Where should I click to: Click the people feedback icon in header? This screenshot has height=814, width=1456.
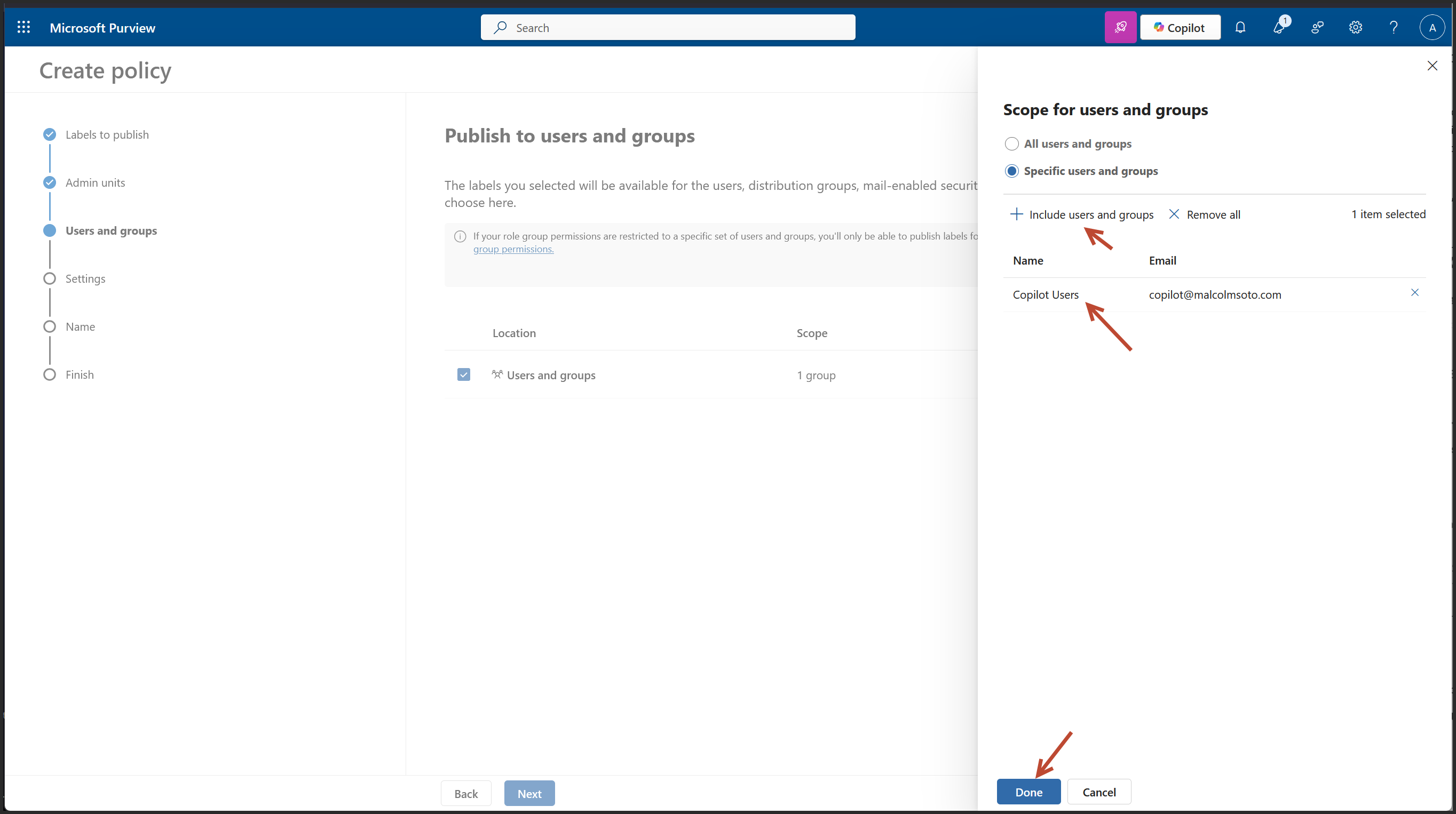coord(1317,27)
